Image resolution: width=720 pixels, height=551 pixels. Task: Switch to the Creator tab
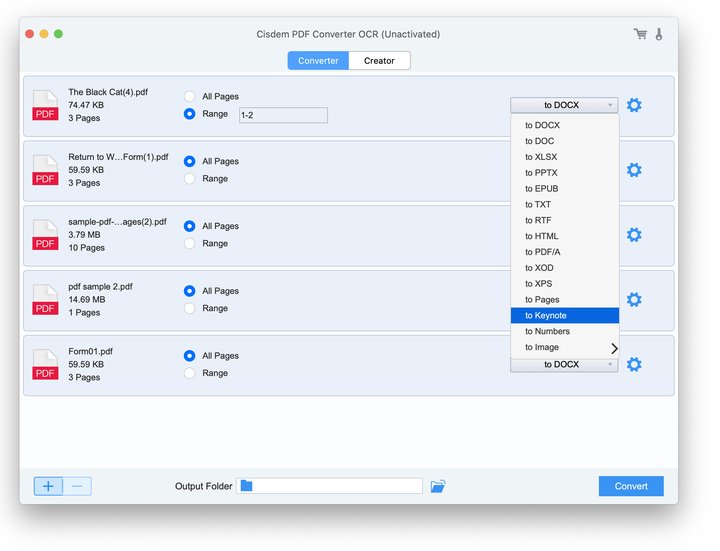click(x=379, y=61)
